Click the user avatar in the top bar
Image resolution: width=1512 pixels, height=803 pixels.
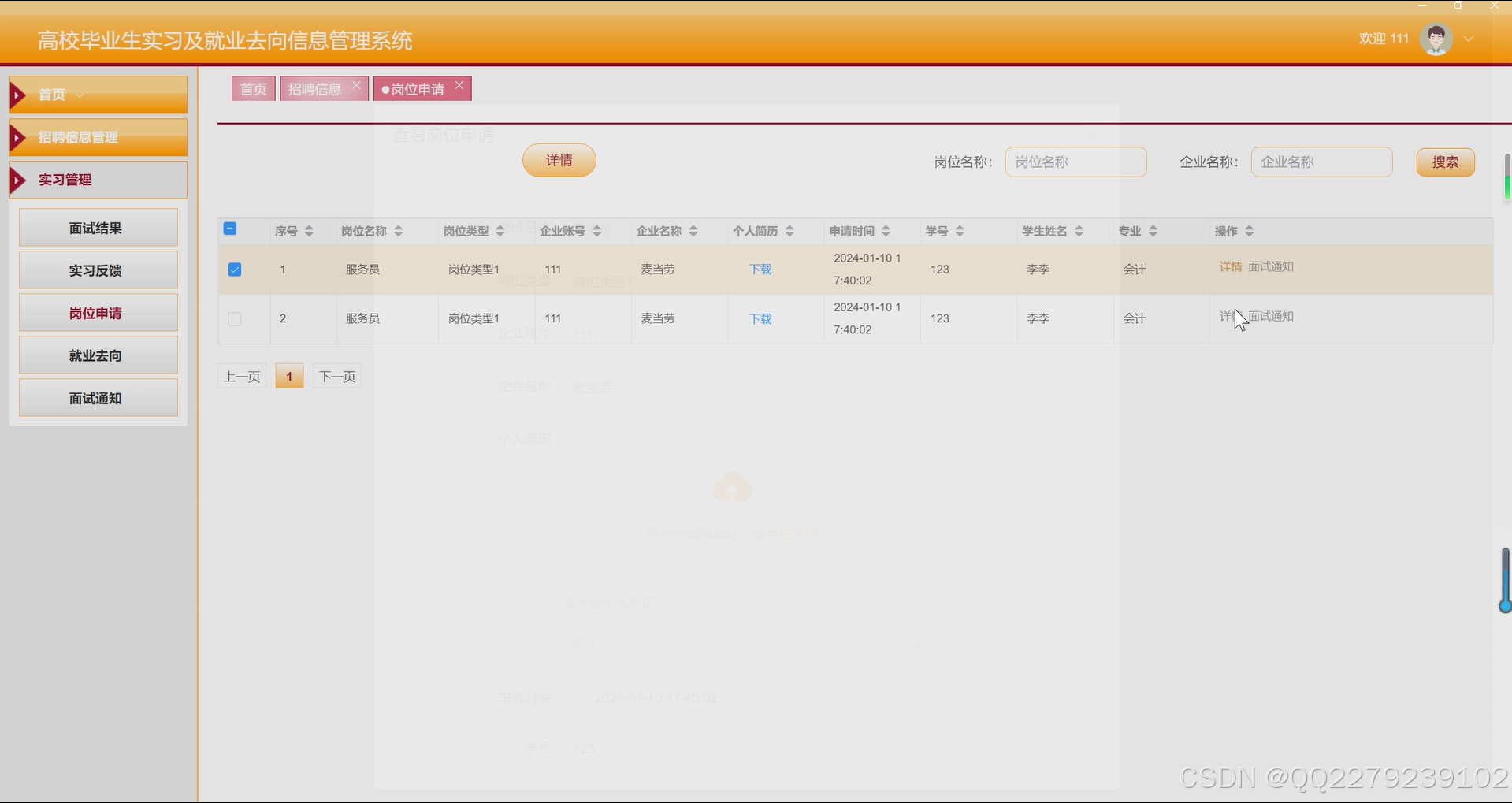tap(1435, 38)
